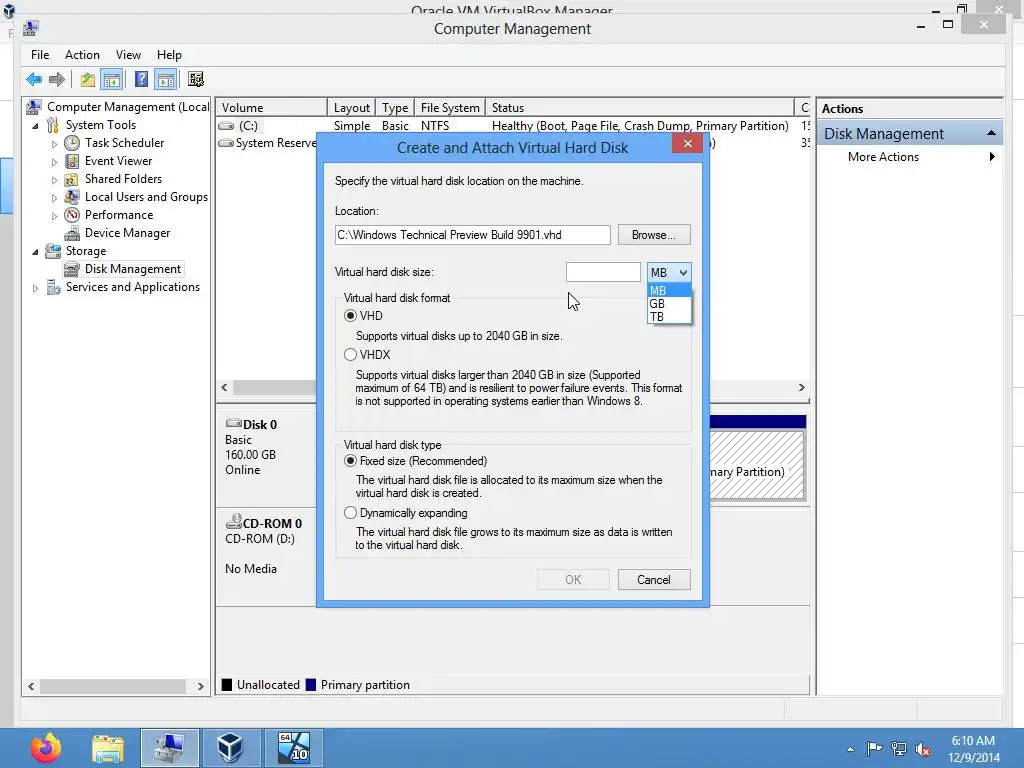Click the muted volume icon in system tray

point(923,749)
